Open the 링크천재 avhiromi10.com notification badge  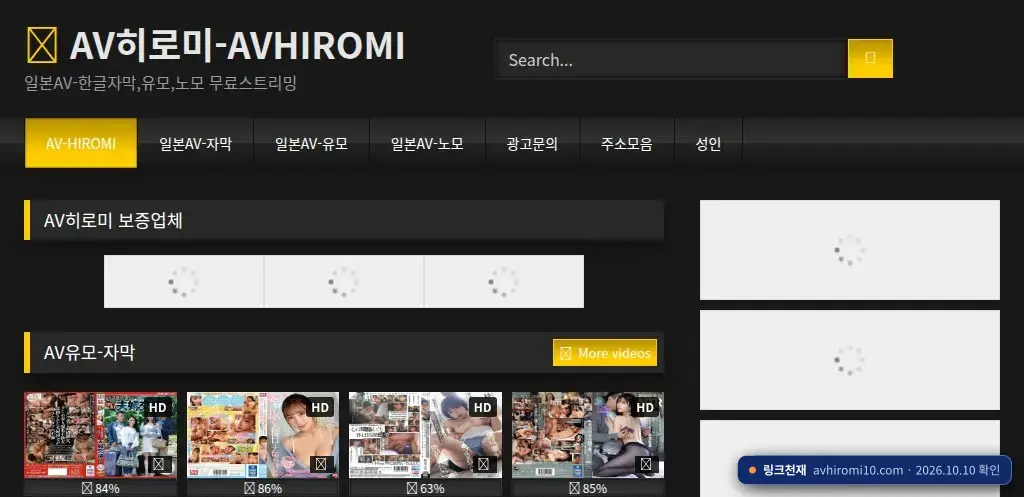click(x=874, y=470)
